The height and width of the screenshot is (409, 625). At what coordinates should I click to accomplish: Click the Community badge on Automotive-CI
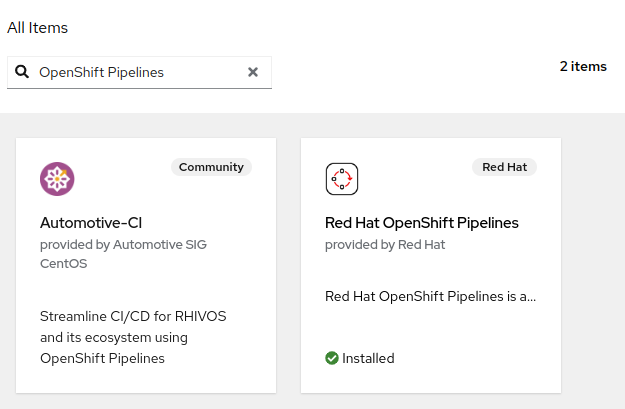[x=211, y=167]
